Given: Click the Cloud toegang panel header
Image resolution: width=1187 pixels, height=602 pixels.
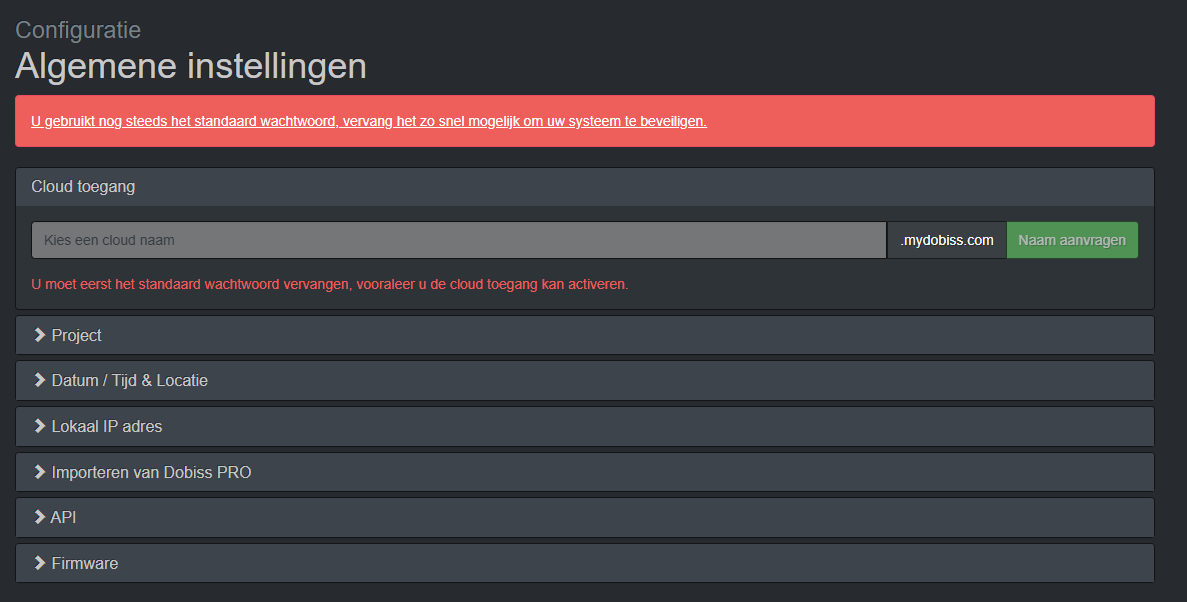Looking at the screenshot, I should click(x=83, y=187).
